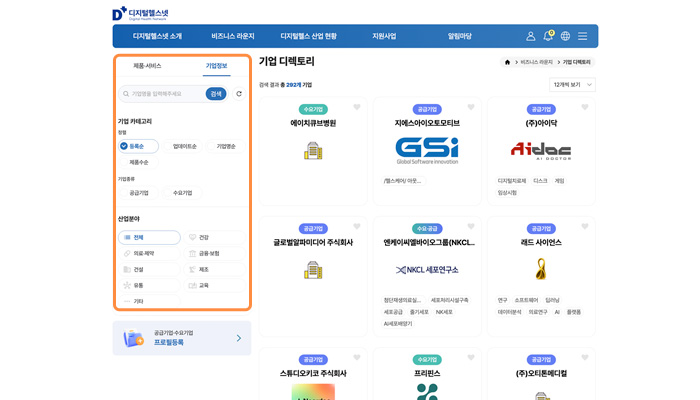Open the 알림마당 menu
This screenshot has width=700, height=400.
(459, 36)
